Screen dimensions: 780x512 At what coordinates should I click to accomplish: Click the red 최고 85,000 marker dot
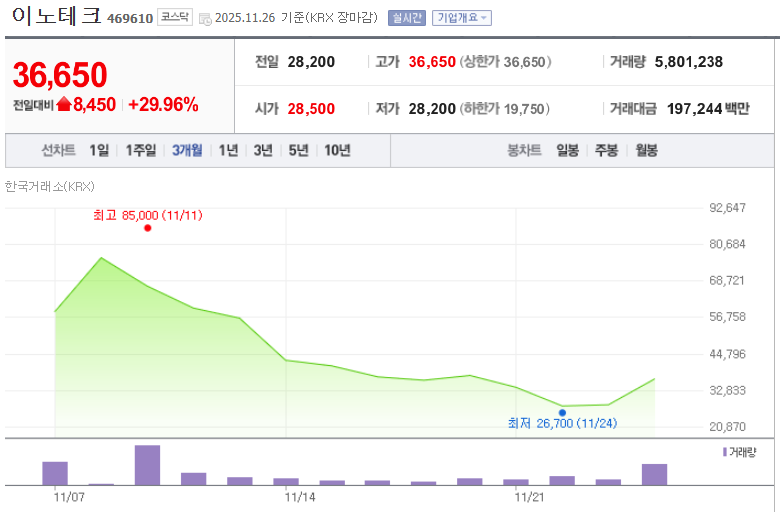pos(148,228)
